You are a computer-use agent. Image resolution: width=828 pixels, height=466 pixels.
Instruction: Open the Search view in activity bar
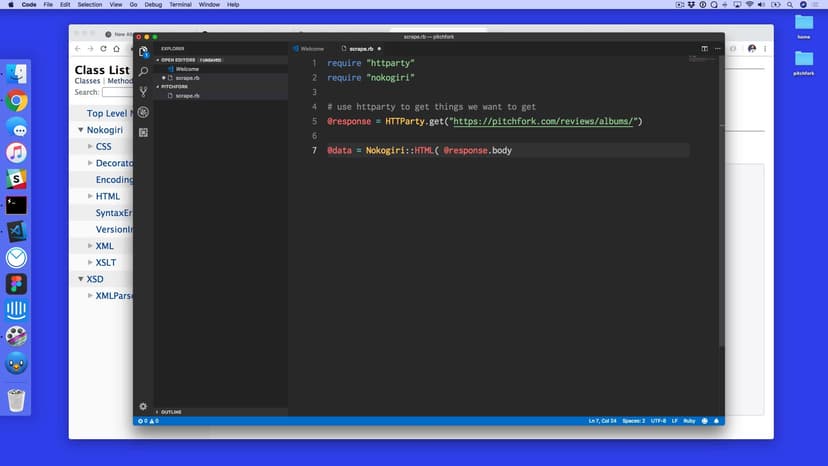point(144,72)
